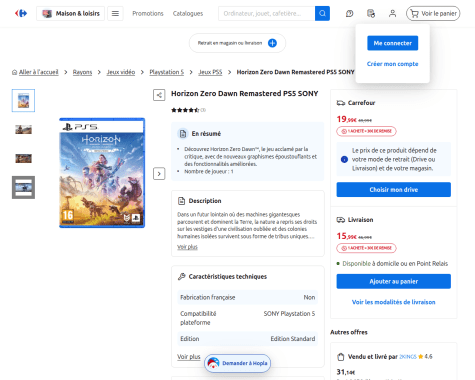Click the home icon in breadcrumb
The height and width of the screenshot is (380, 475).
[x=14, y=72]
